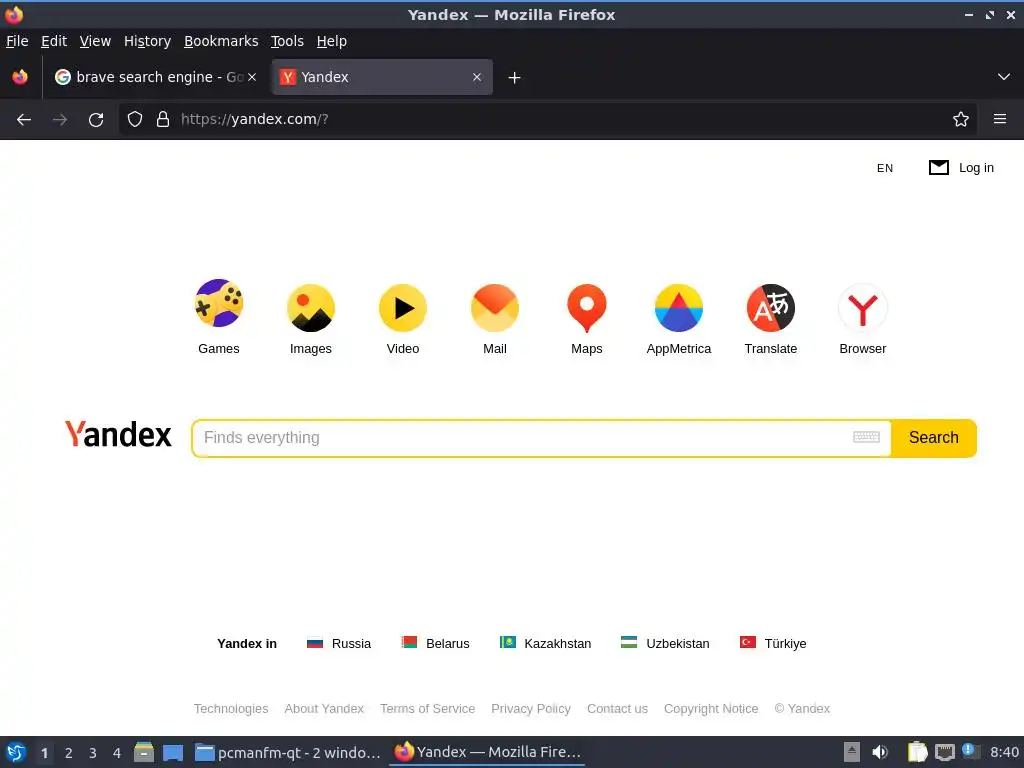Image resolution: width=1024 pixels, height=768 pixels.
Task: Open pcmanfm-qt taskbar window entry
Action: pos(288,752)
